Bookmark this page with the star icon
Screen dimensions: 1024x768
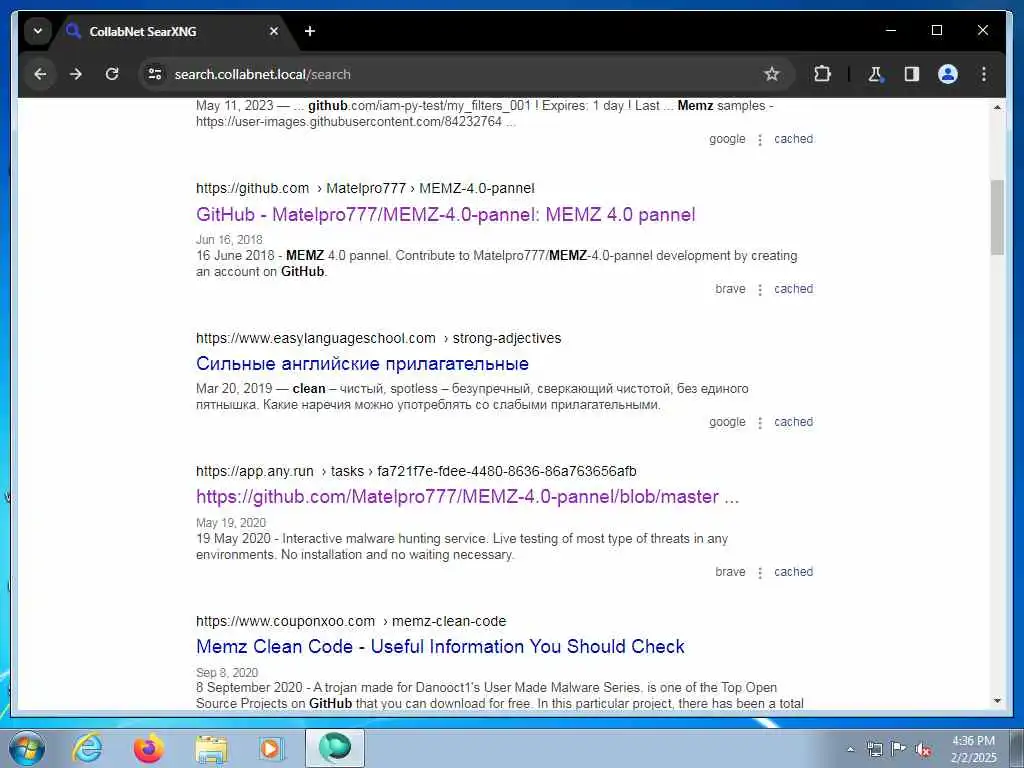(772, 74)
